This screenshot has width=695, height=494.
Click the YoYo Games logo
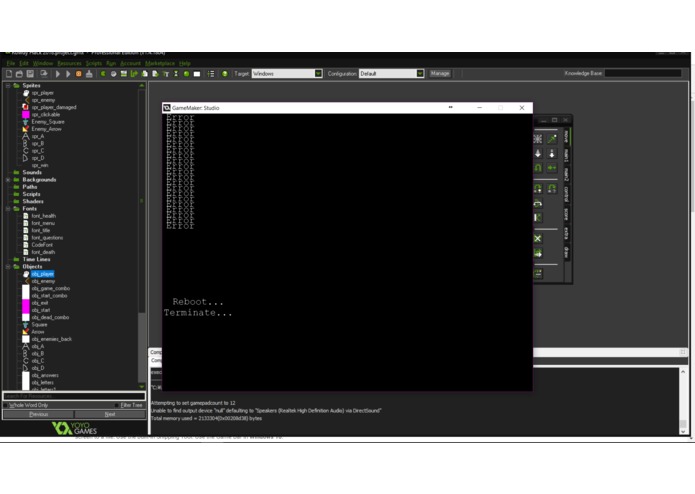[74, 428]
